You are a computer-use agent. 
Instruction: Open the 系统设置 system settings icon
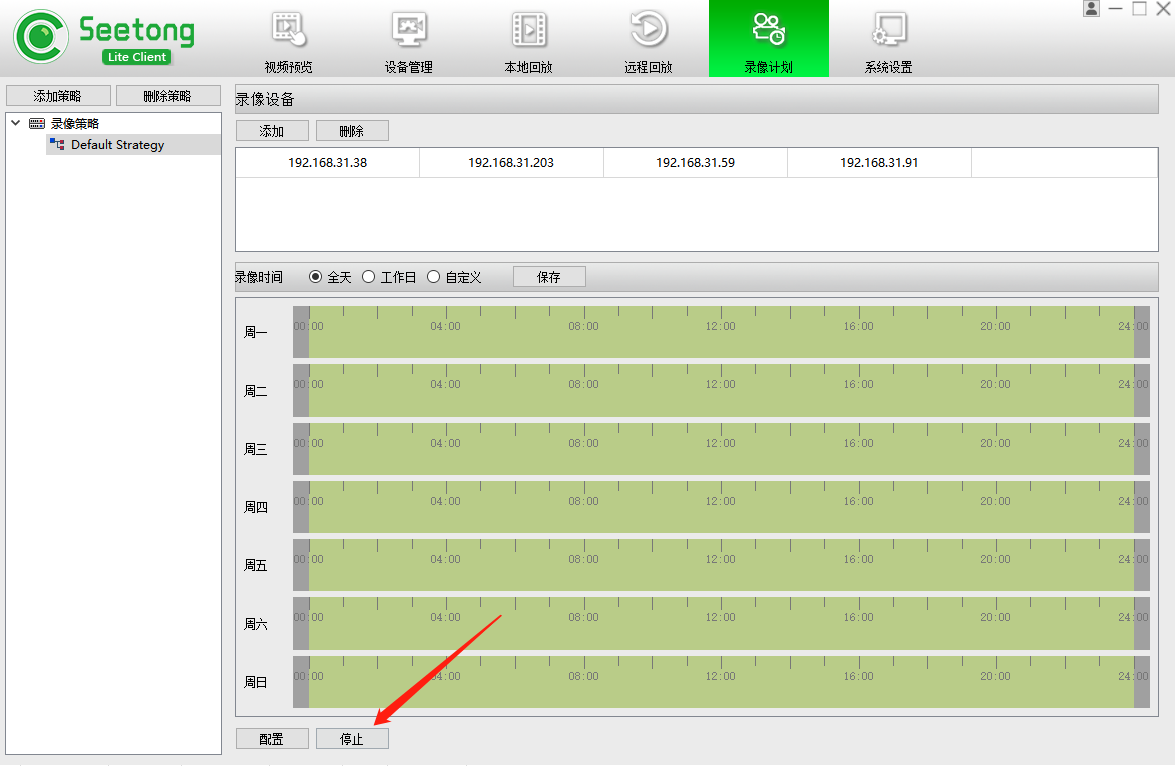pyautogui.click(x=888, y=30)
